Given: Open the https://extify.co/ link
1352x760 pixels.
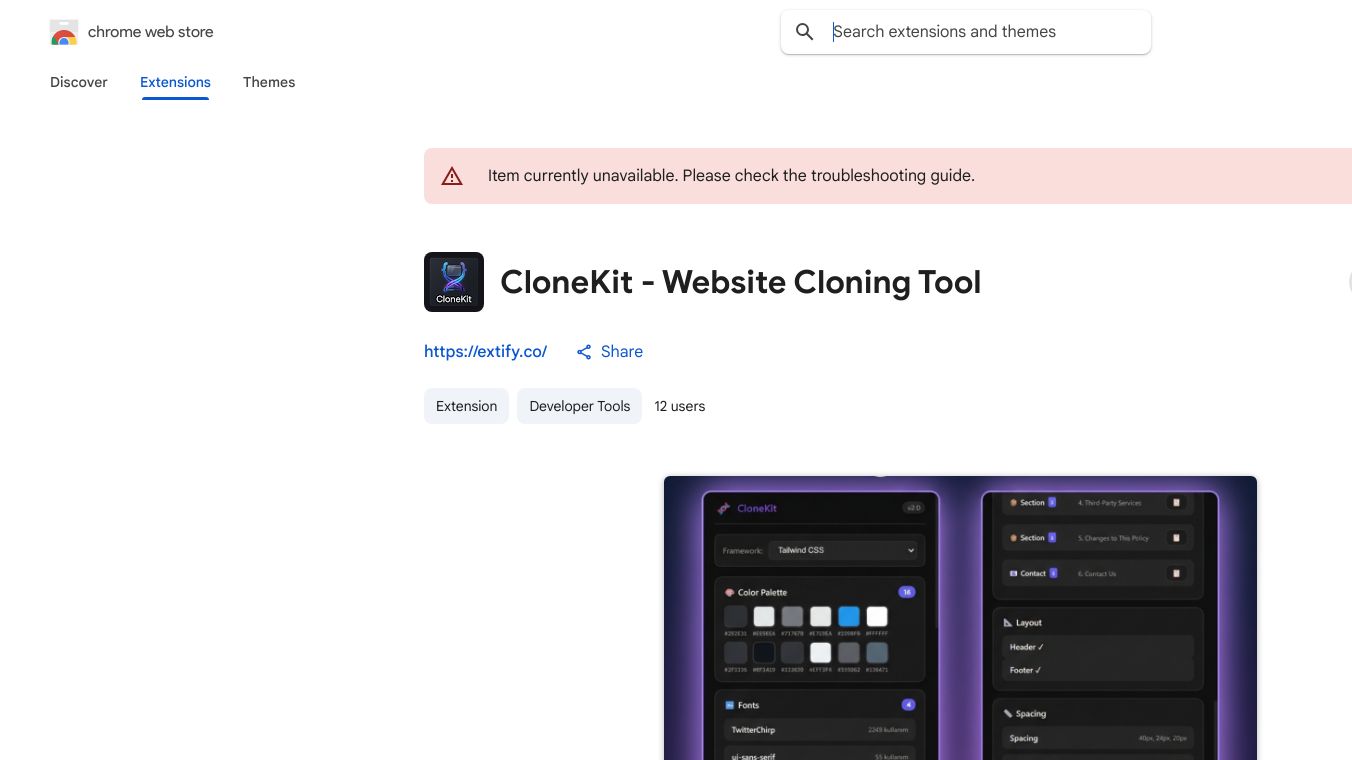Looking at the screenshot, I should [x=485, y=351].
